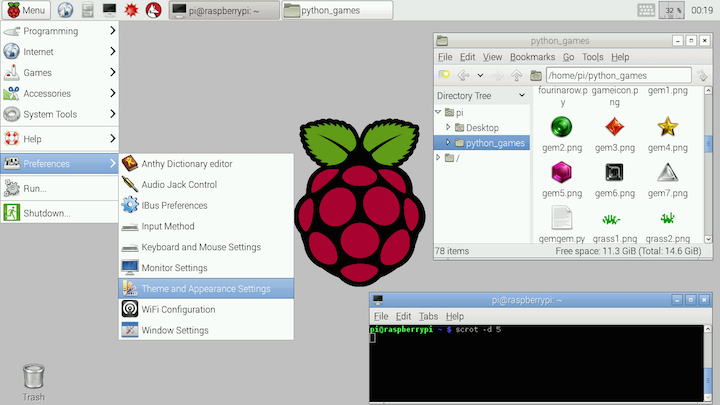Open Audio Jack Control

pyautogui.click(x=206, y=184)
